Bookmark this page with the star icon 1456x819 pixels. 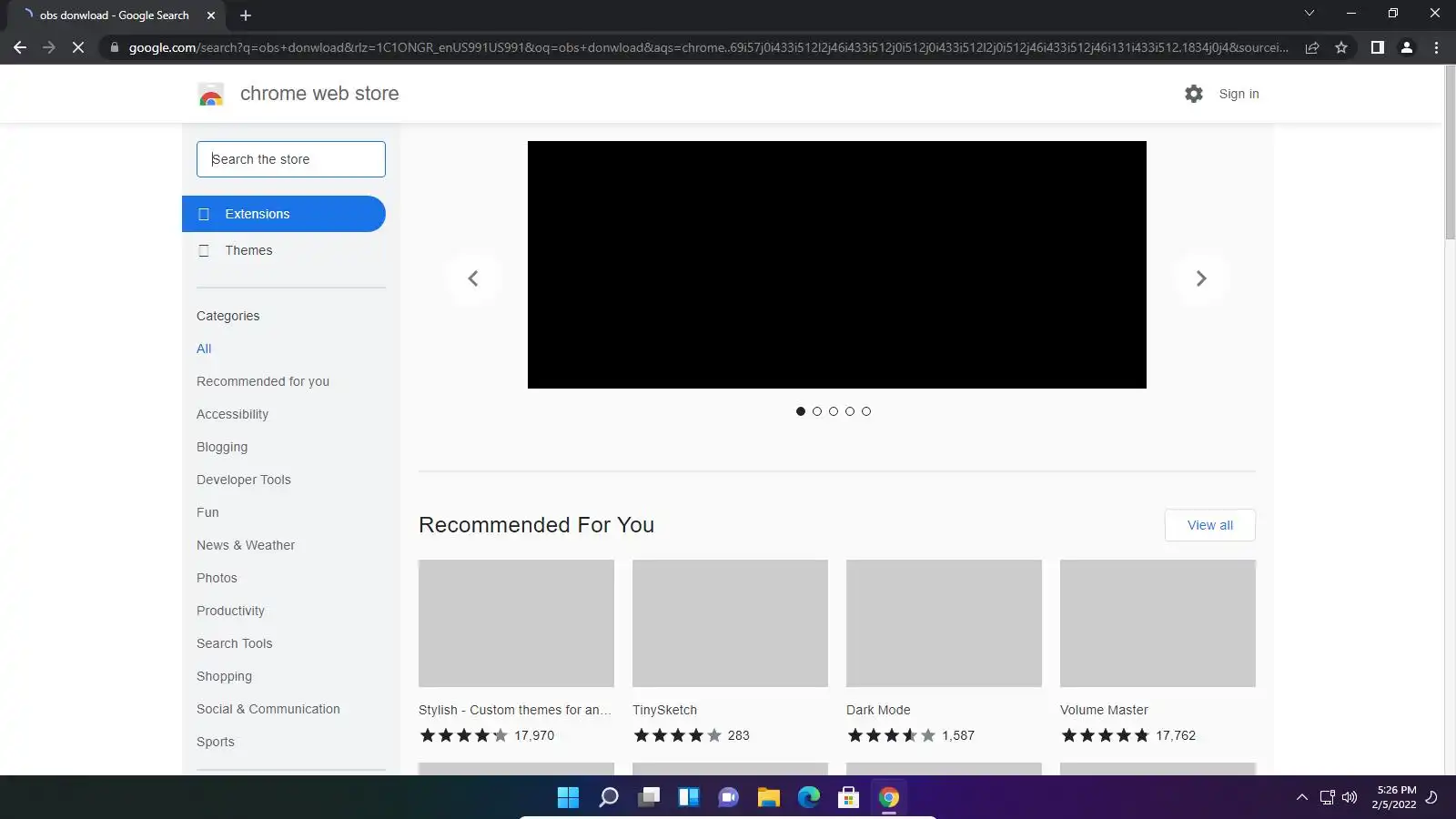(x=1341, y=47)
